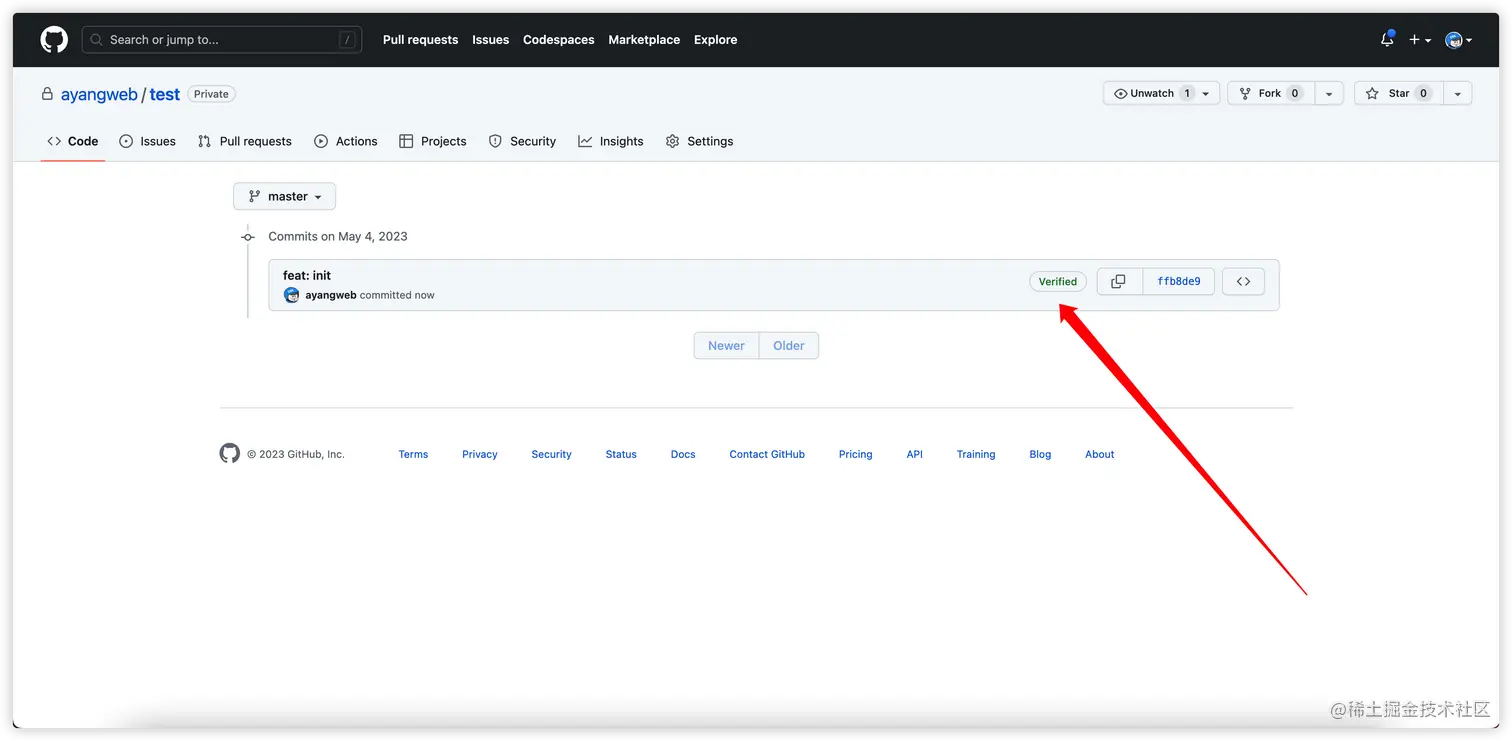Switch to the Issues repository tab

tap(147, 142)
